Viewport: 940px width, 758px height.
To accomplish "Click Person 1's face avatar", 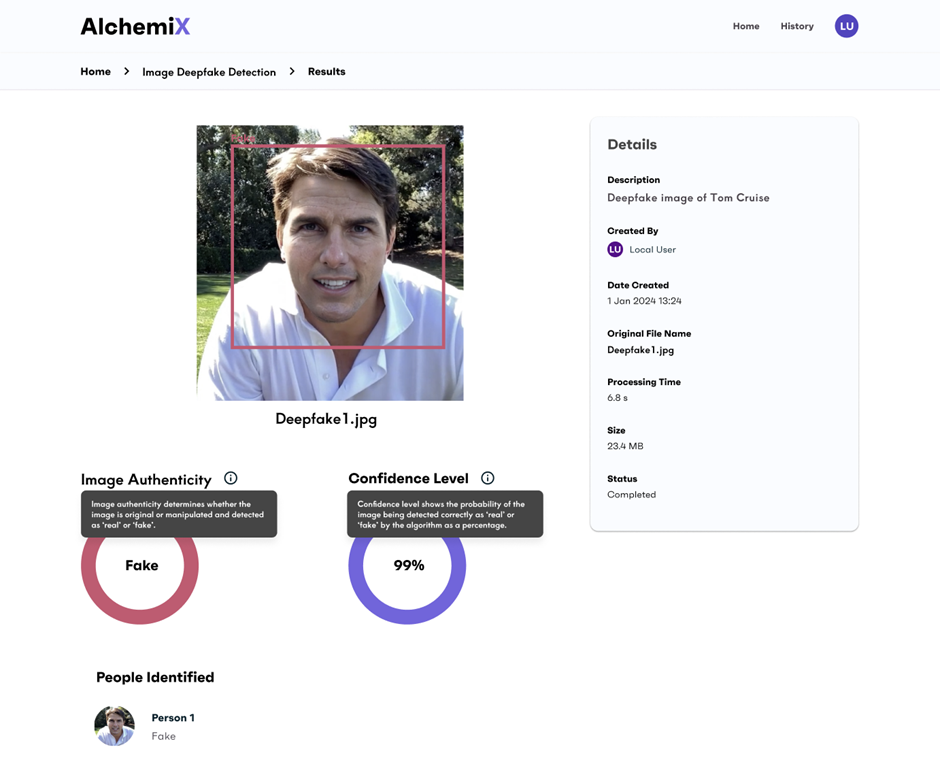I will click(x=114, y=726).
